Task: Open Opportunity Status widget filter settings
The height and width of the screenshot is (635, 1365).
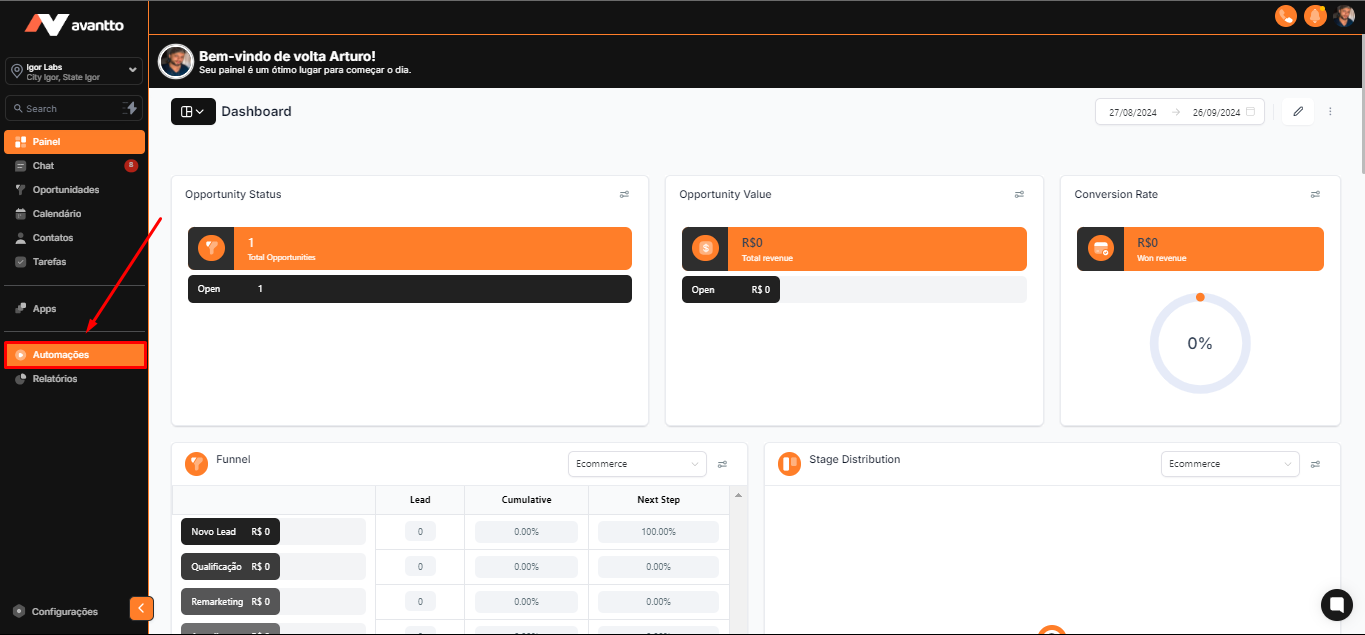Action: [x=624, y=195]
